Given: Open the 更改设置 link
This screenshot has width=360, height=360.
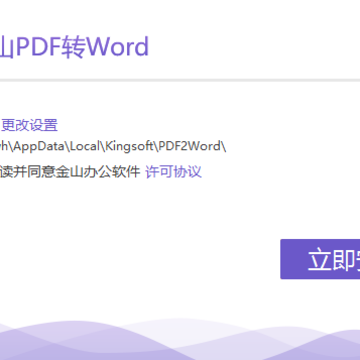Looking at the screenshot, I should [29, 125].
